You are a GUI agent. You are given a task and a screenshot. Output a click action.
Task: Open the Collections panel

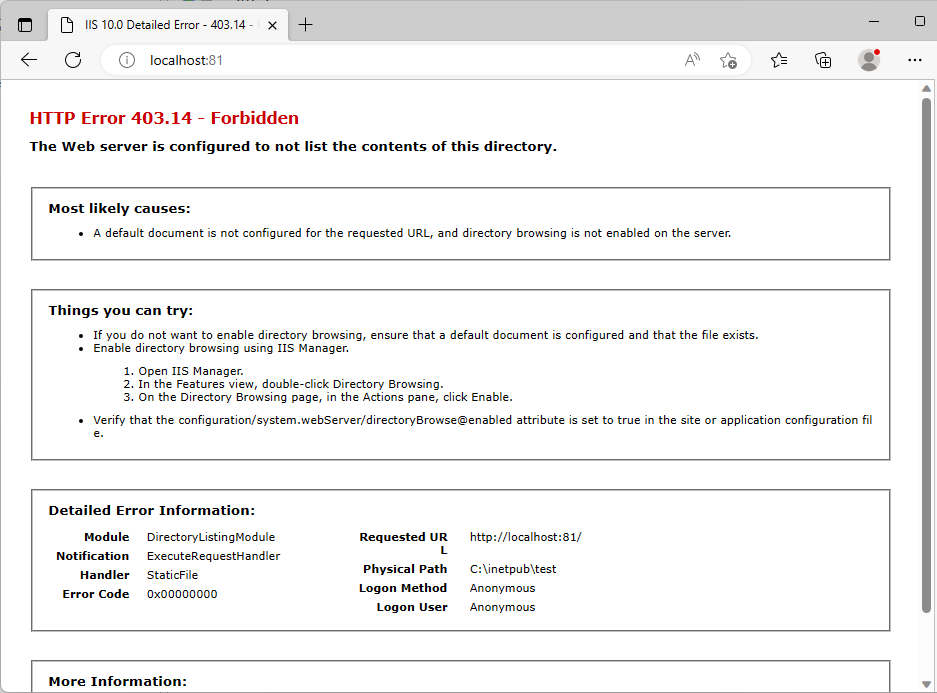(823, 60)
